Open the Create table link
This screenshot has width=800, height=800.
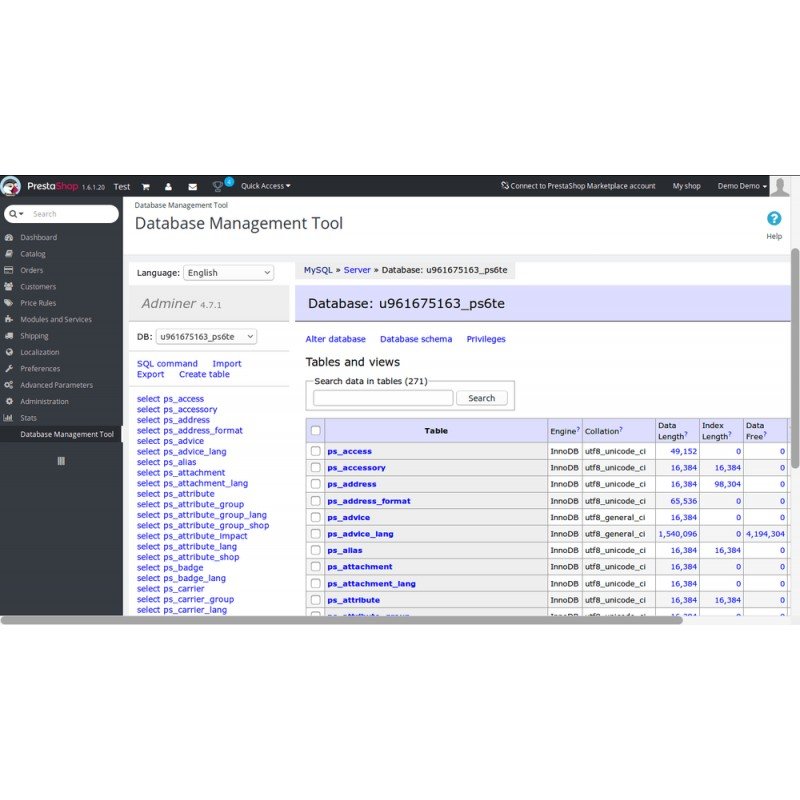pyautogui.click(x=204, y=374)
